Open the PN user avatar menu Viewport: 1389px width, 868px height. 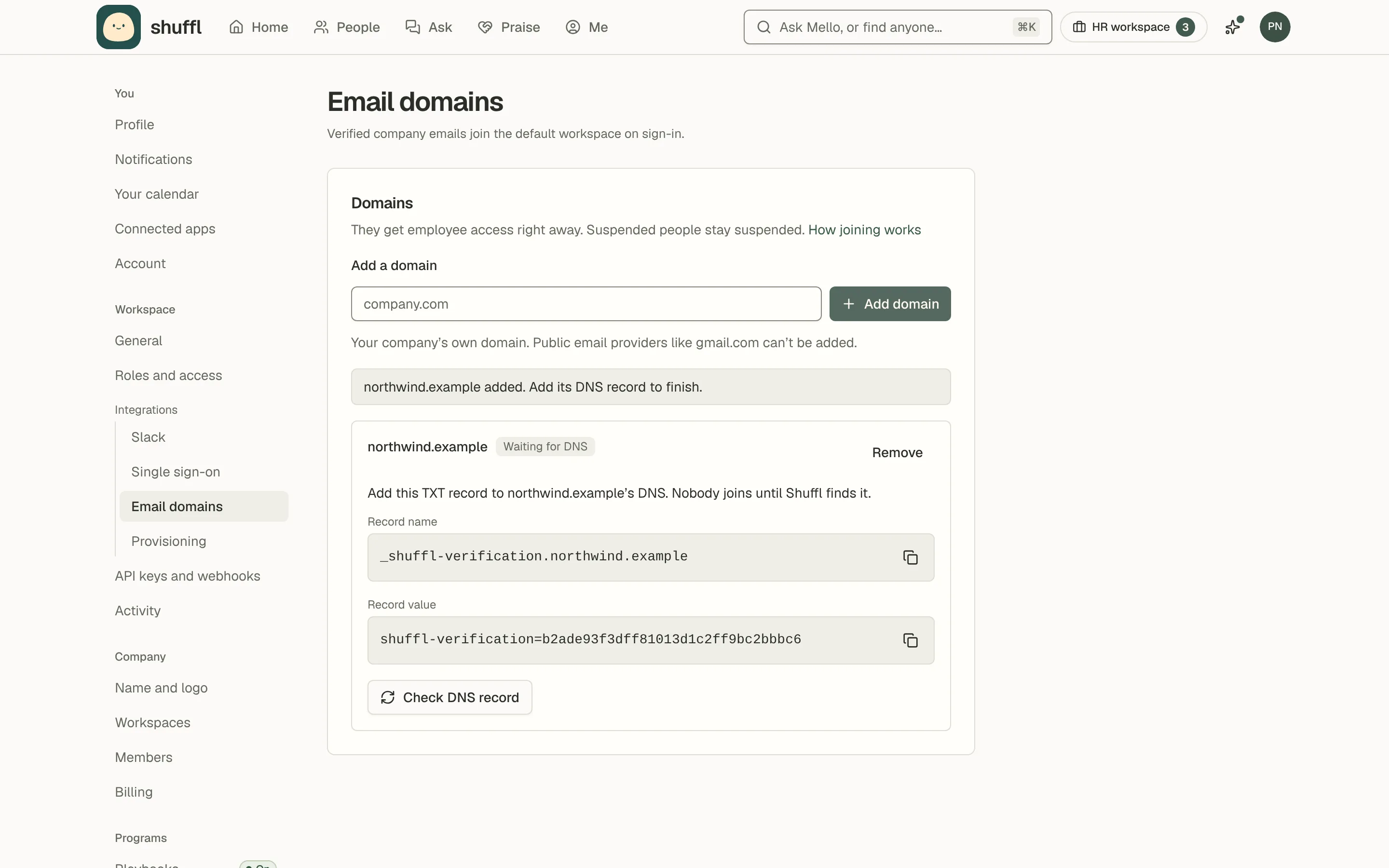1274,27
